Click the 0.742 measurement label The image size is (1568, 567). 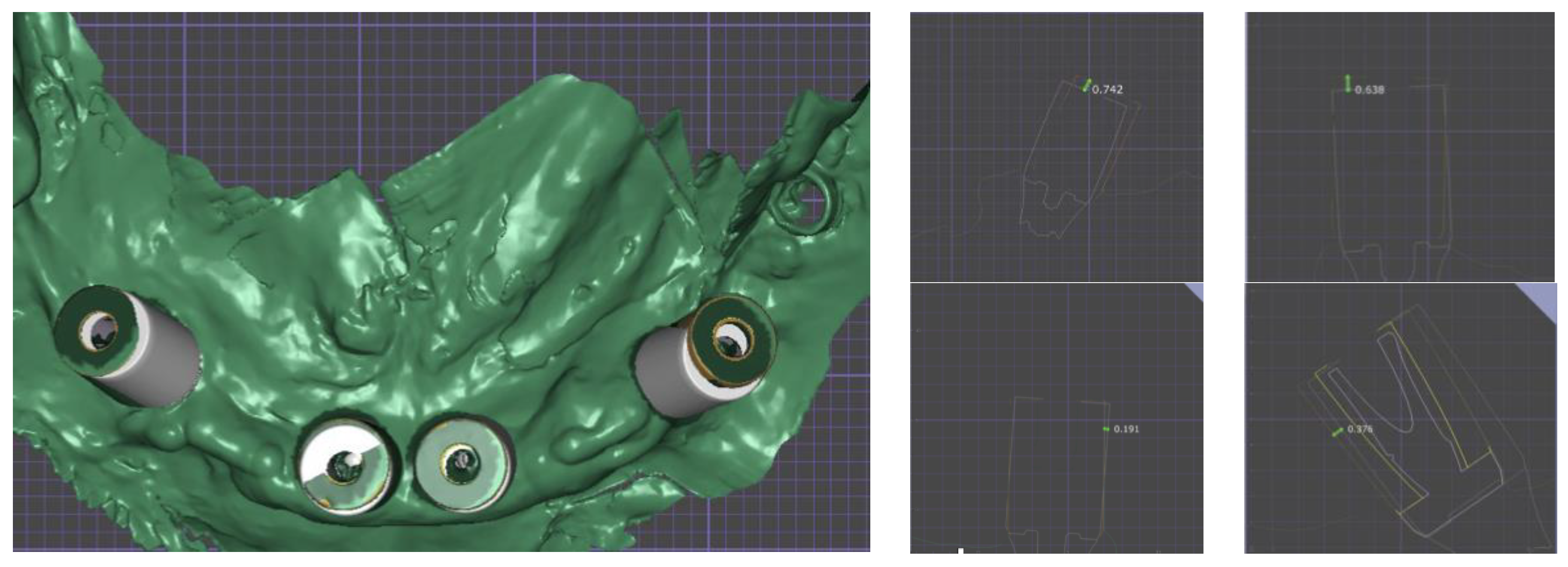[1107, 89]
